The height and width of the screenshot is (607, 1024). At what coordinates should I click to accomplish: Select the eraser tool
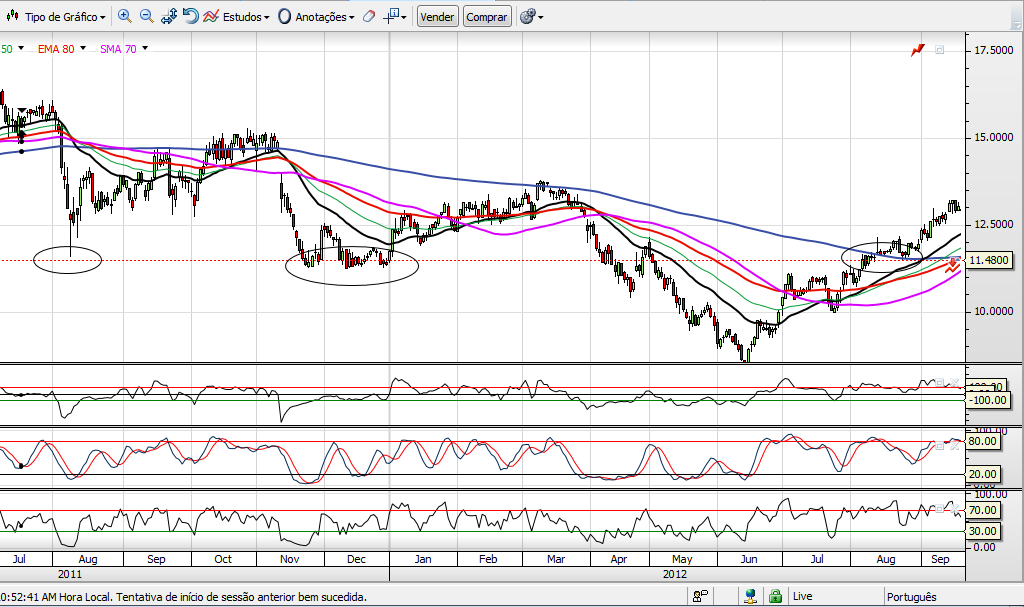pyautogui.click(x=369, y=16)
